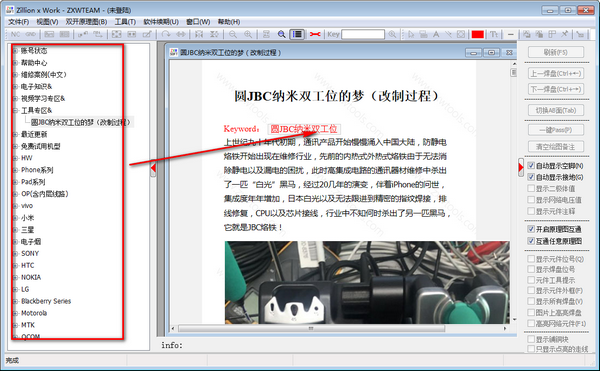The image size is (600, 371).
Task: Click the red wrench tool icon
Action: tap(315, 34)
